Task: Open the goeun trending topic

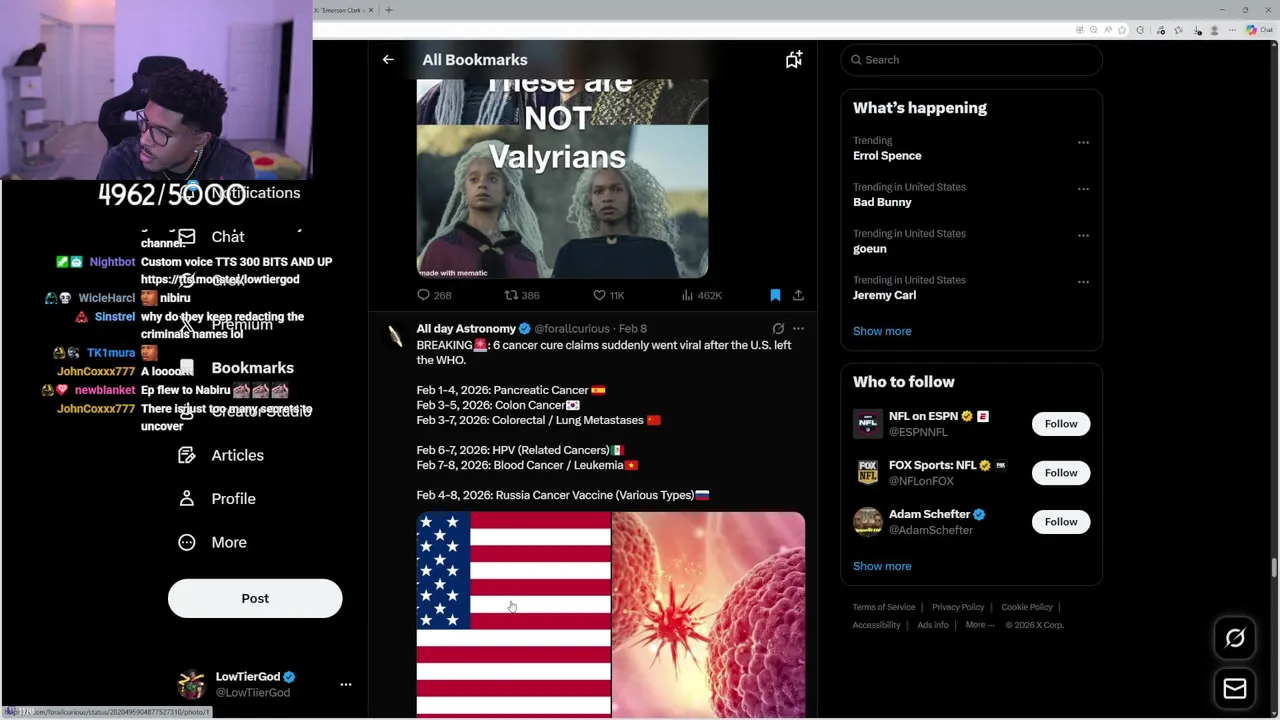Action: [870, 249]
